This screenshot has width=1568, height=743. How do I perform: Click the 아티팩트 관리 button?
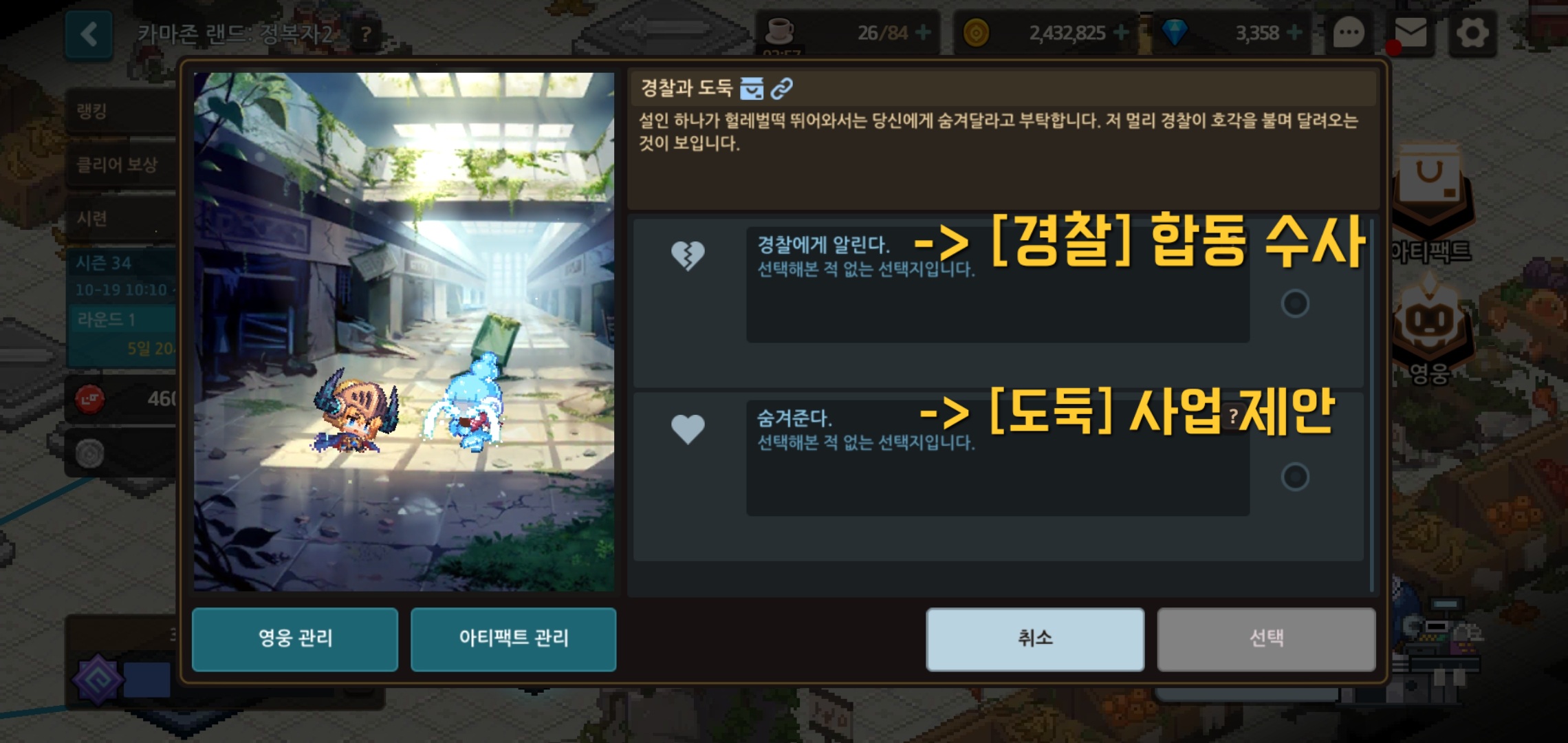coord(514,638)
